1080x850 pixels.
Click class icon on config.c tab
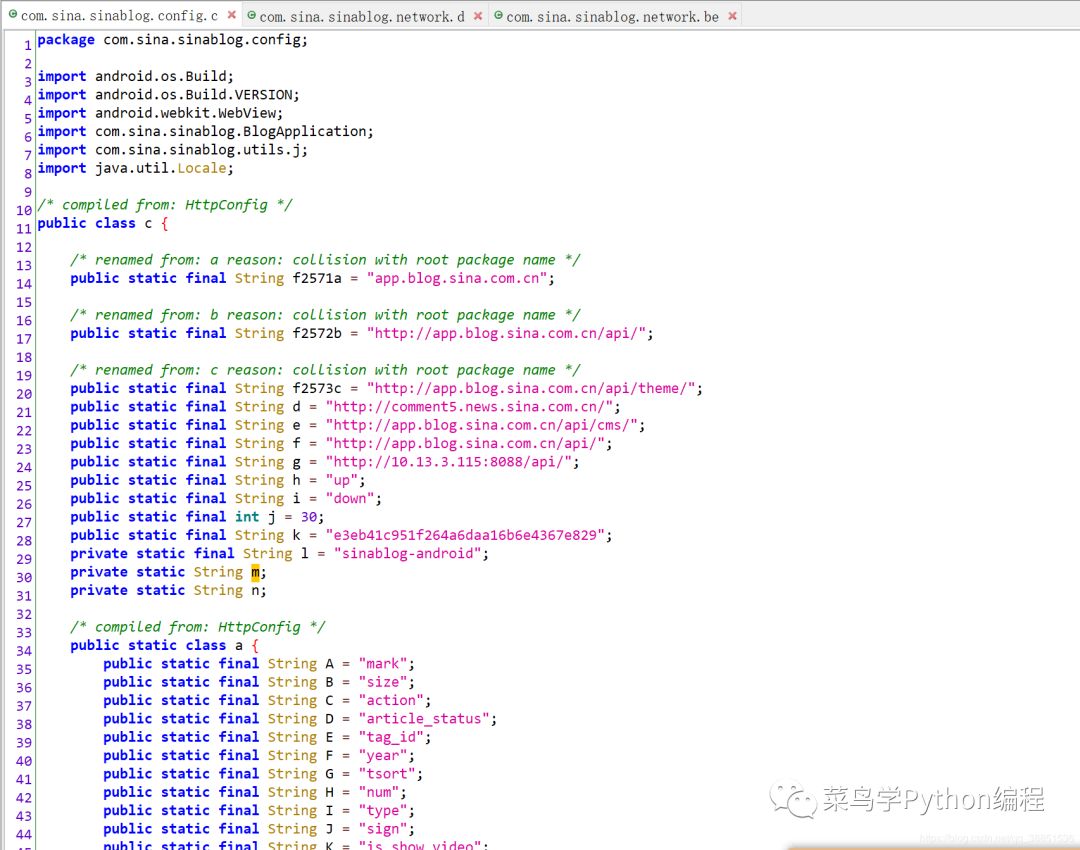12,14
